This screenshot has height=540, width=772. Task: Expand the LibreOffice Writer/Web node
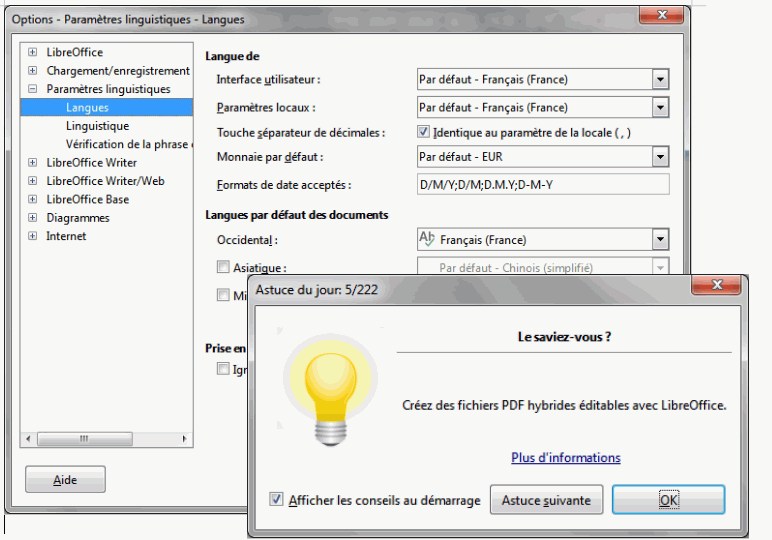click(32, 181)
